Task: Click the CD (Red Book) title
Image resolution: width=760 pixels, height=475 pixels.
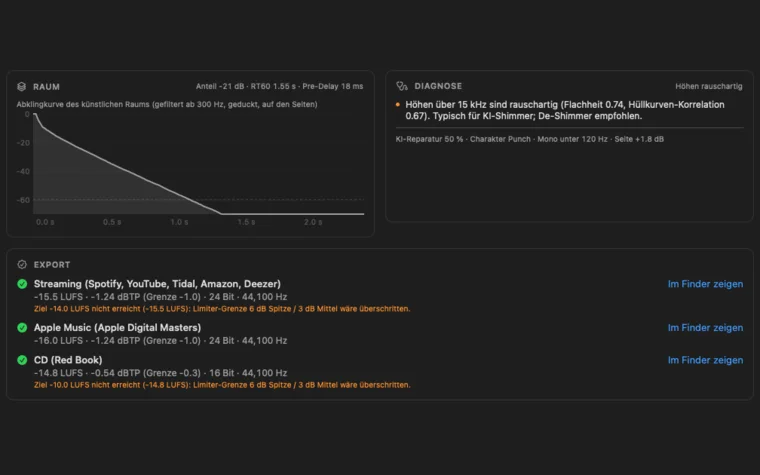Action: 68,360
